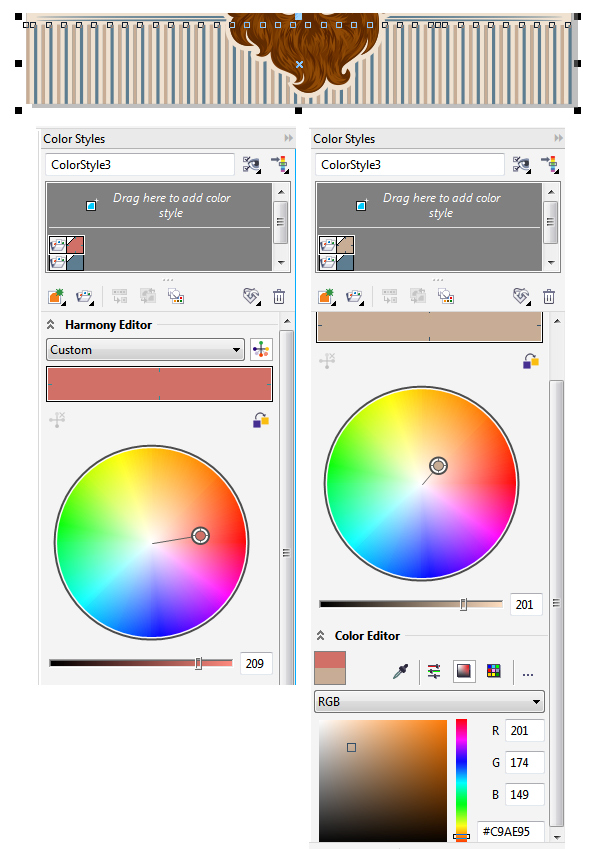Click style list scroll-down arrow in tan-harmony panel
This screenshot has width=600, height=849.
[x=551, y=263]
